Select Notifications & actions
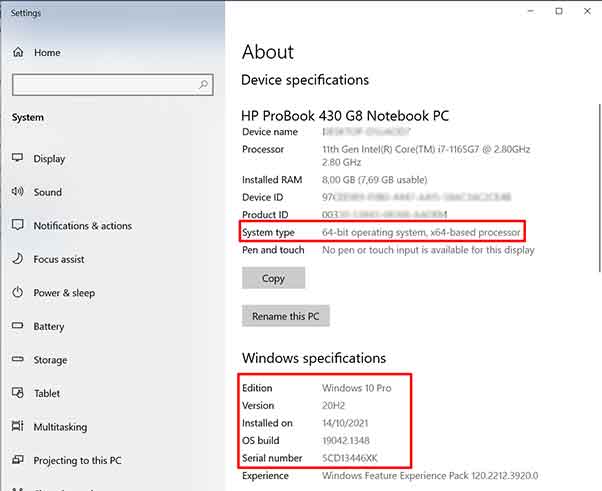 point(83,226)
